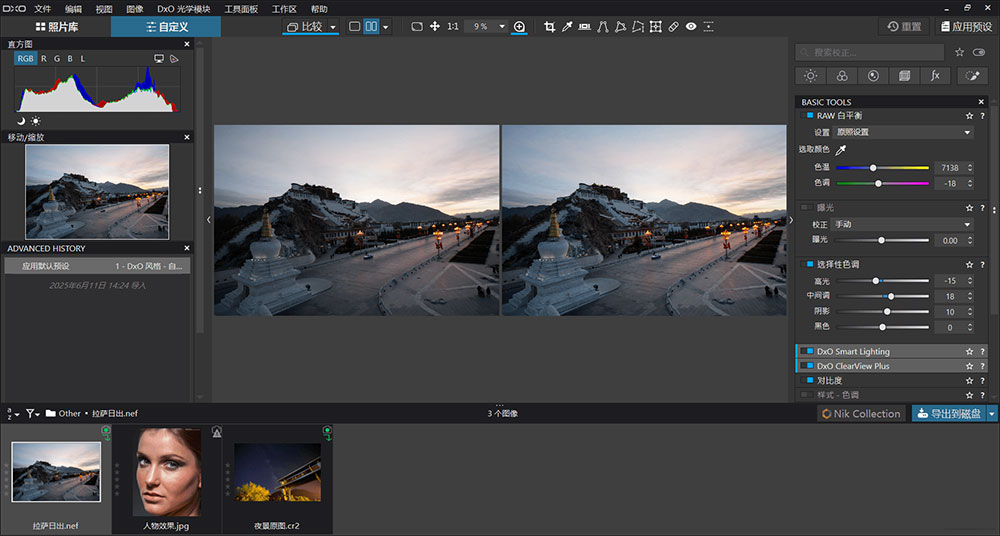The width and height of the screenshot is (1000, 536).
Task: Enable 样式 - 色调 correction
Action: pos(807,395)
